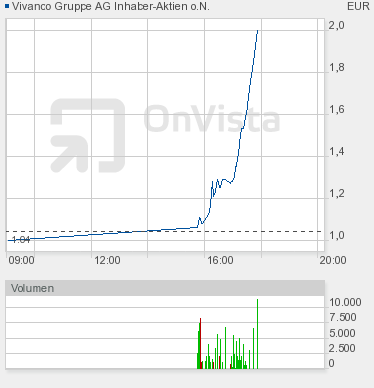The height and width of the screenshot is (388, 374).
Task: Click the Volumen panel header
Action: click(165, 288)
